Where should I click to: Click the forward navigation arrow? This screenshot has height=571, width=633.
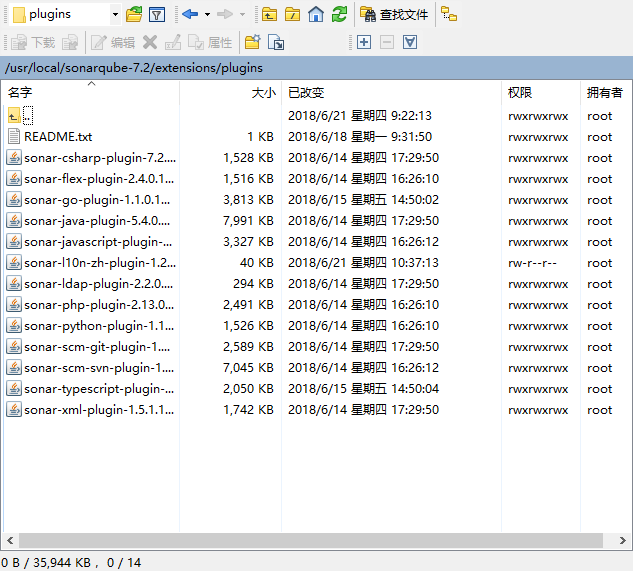225,15
